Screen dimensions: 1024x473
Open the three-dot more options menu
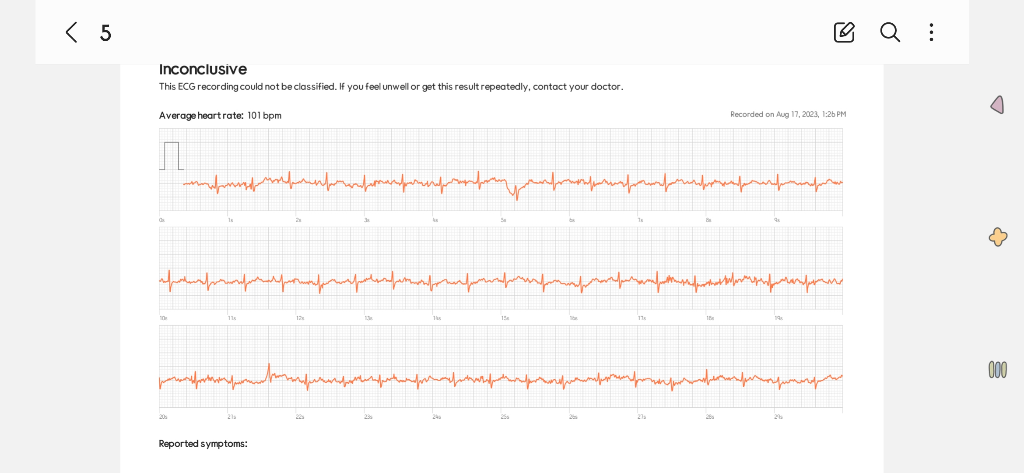(931, 32)
